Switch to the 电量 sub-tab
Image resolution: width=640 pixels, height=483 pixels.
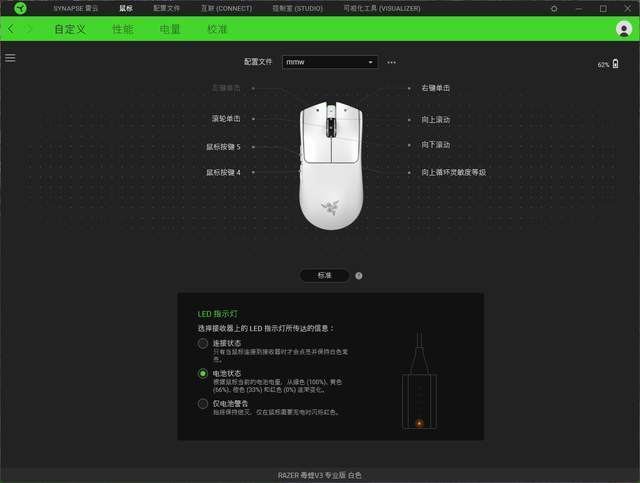coord(170,29)
